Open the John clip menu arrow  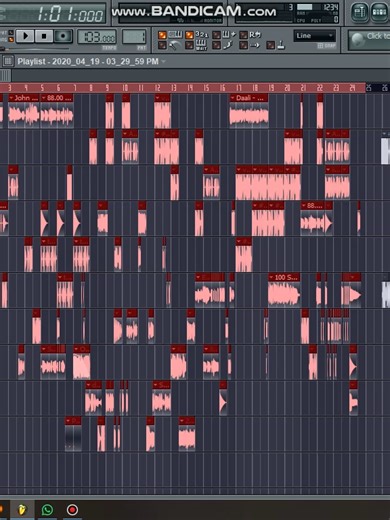point(11,98)
